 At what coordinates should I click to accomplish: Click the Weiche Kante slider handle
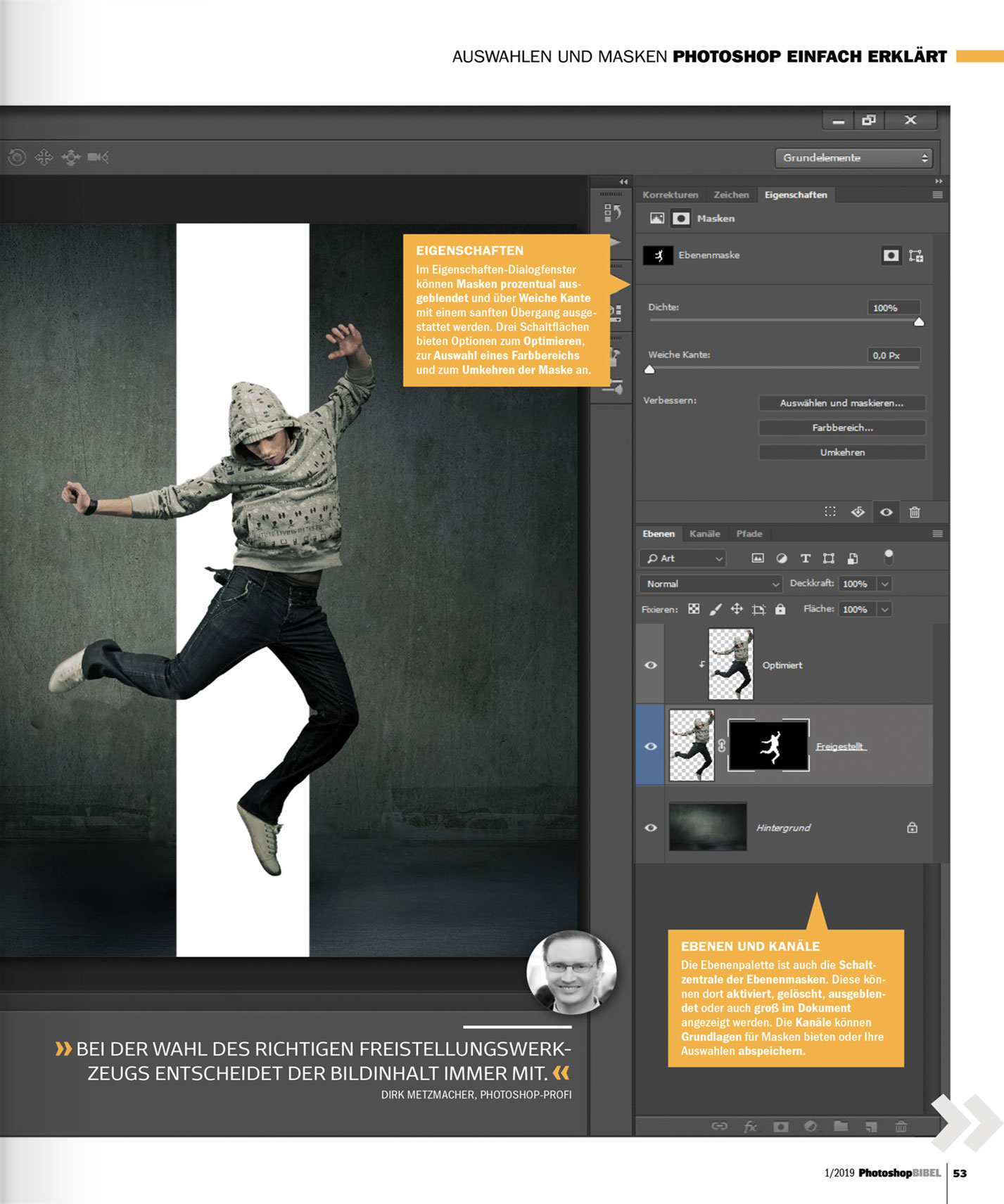(x=650, y=369)
